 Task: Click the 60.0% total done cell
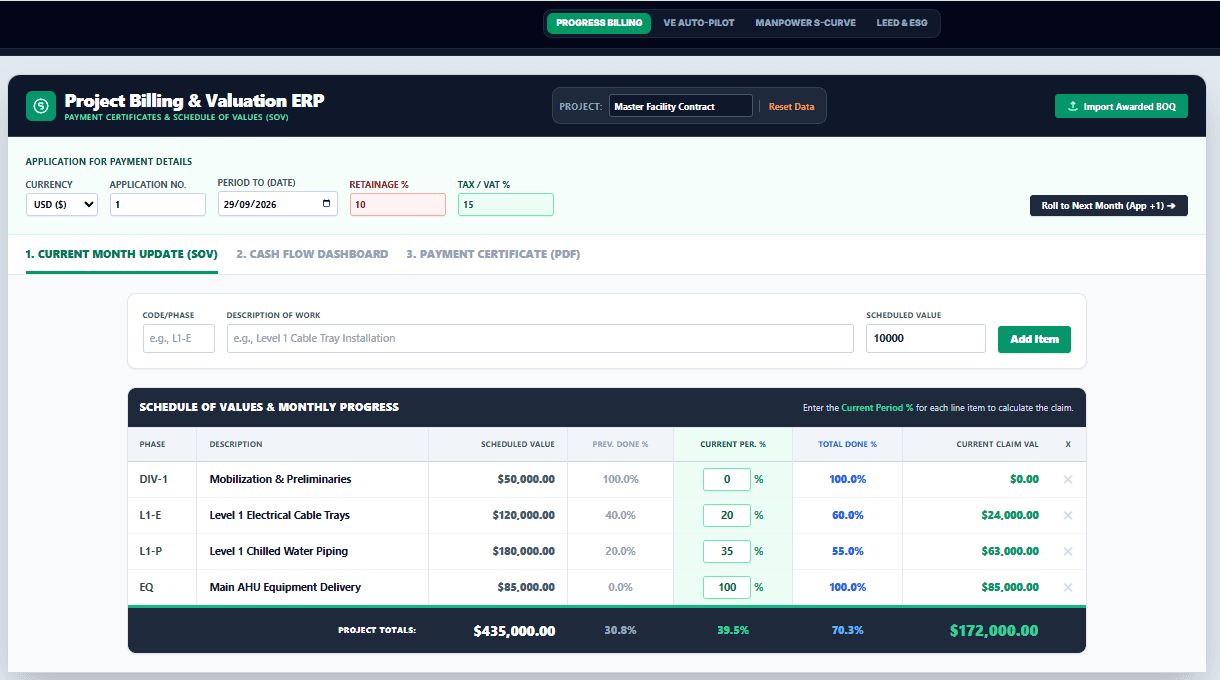pyautogui.click(x=847, y=515)
